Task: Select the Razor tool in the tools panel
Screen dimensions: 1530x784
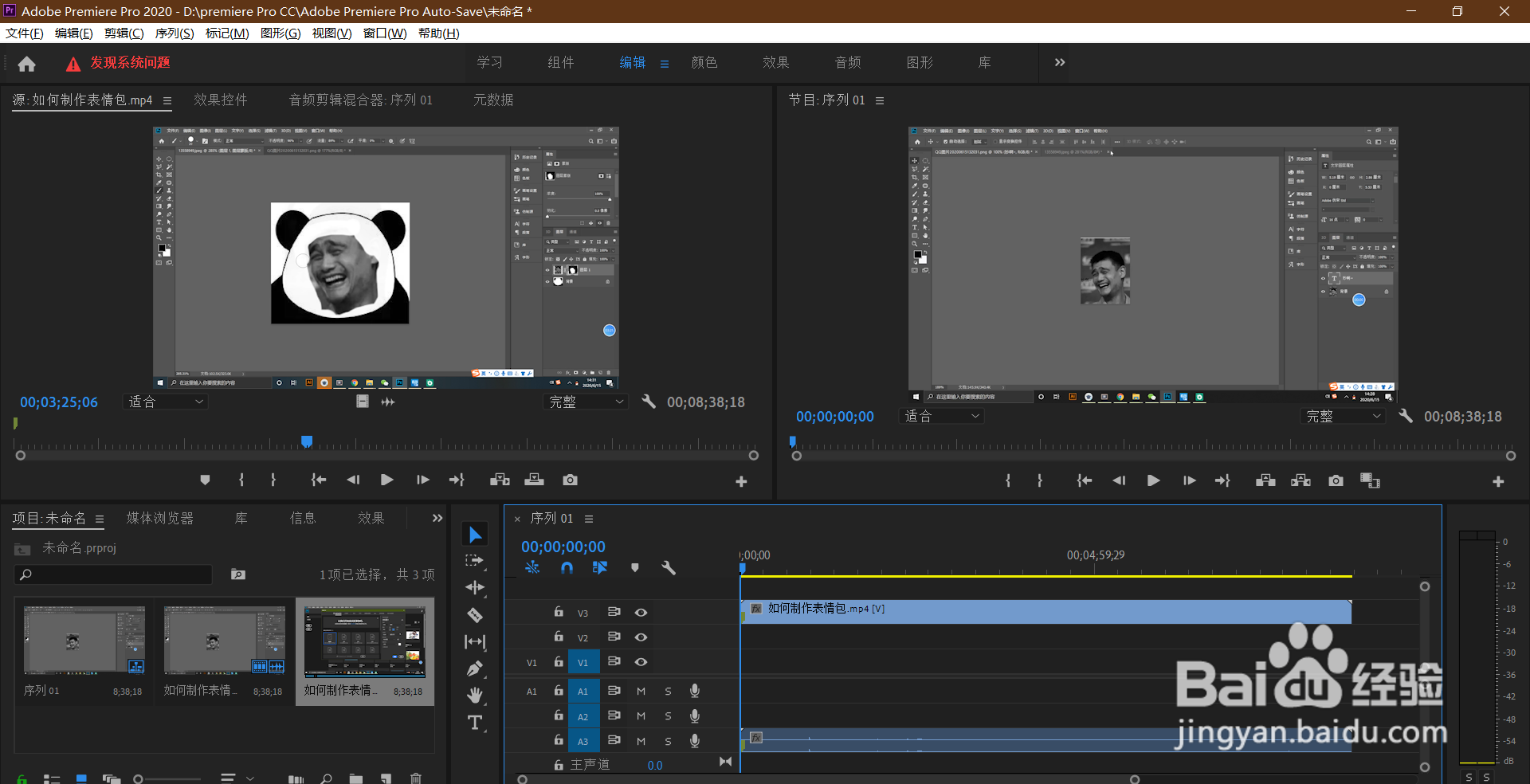Action: pos(475,615)
